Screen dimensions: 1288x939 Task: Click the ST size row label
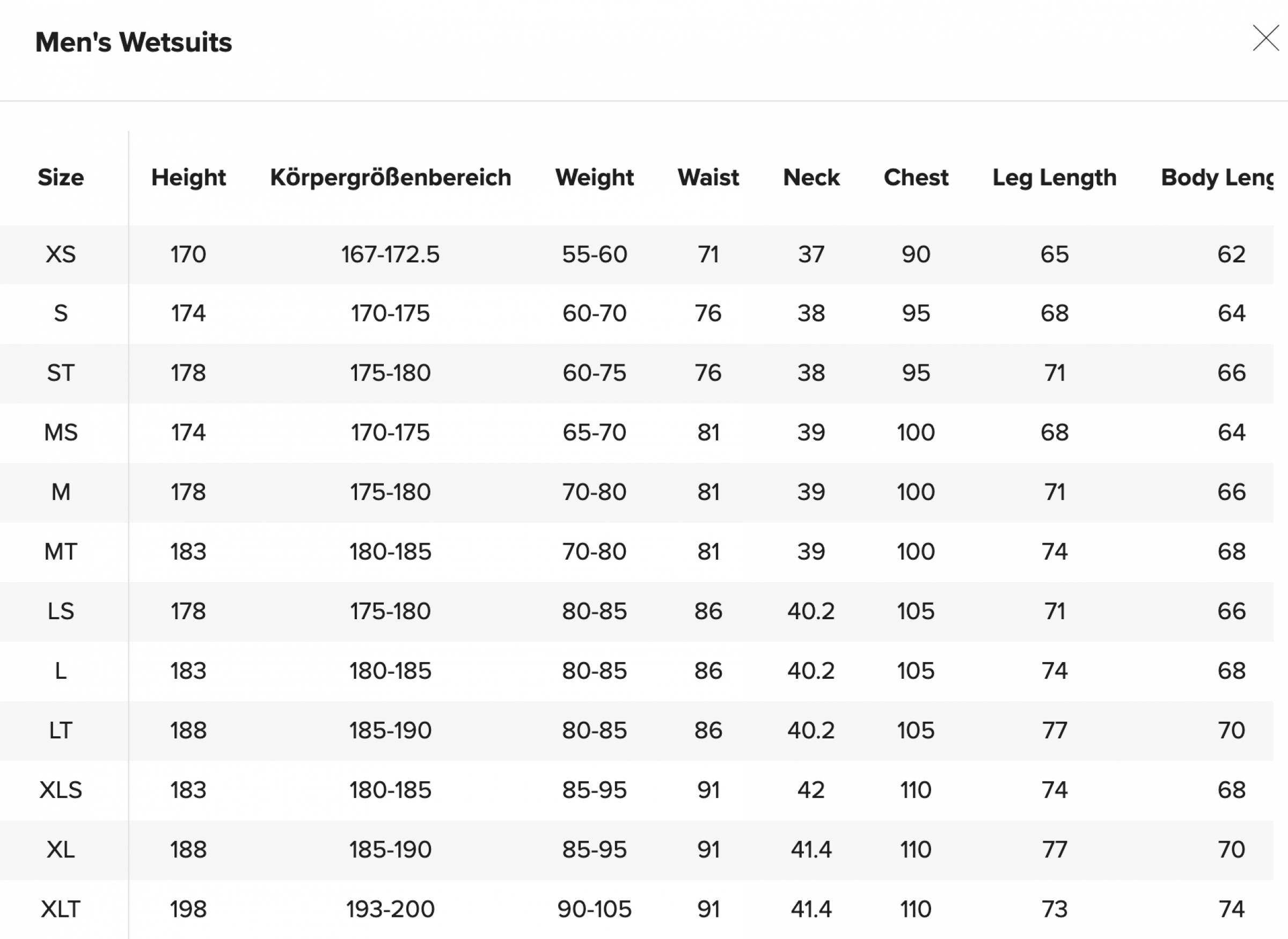pyautogui.click(x=61, y=373)
